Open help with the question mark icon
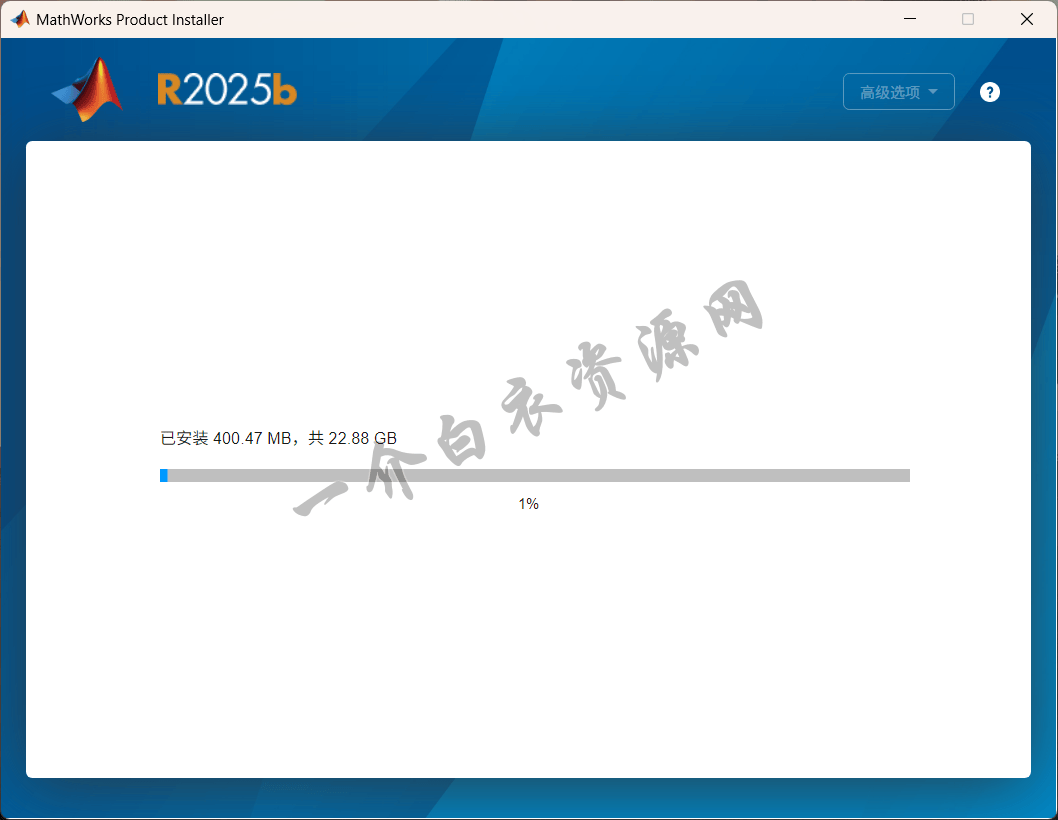1058x820 pixels. click(989, 92)
